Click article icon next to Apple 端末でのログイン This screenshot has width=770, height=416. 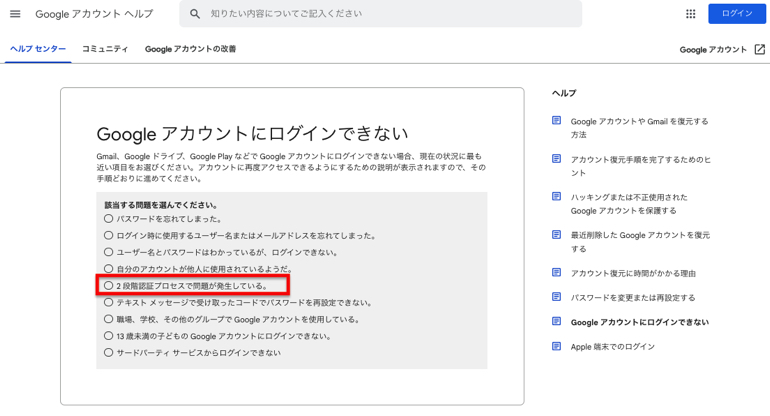[556, 346]
